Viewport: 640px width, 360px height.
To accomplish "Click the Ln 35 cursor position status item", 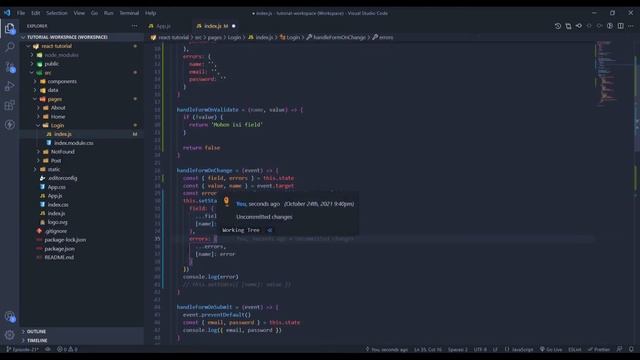I will pos(428,349).
